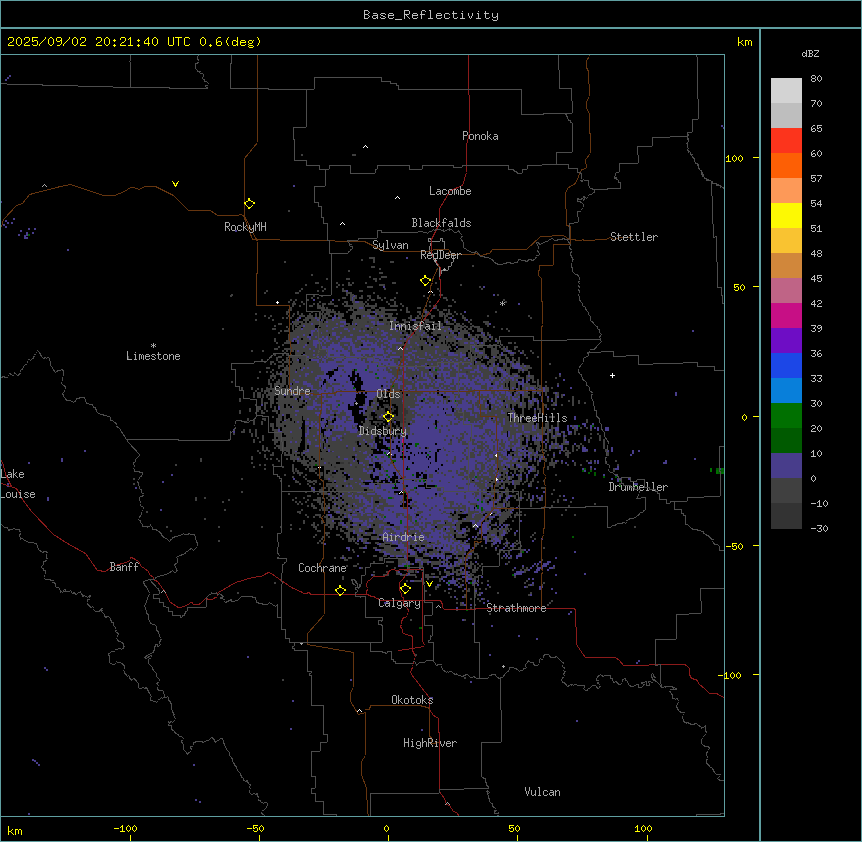Click the -50 tick on the right axis

pyautogui.click(x=734, y=546)
